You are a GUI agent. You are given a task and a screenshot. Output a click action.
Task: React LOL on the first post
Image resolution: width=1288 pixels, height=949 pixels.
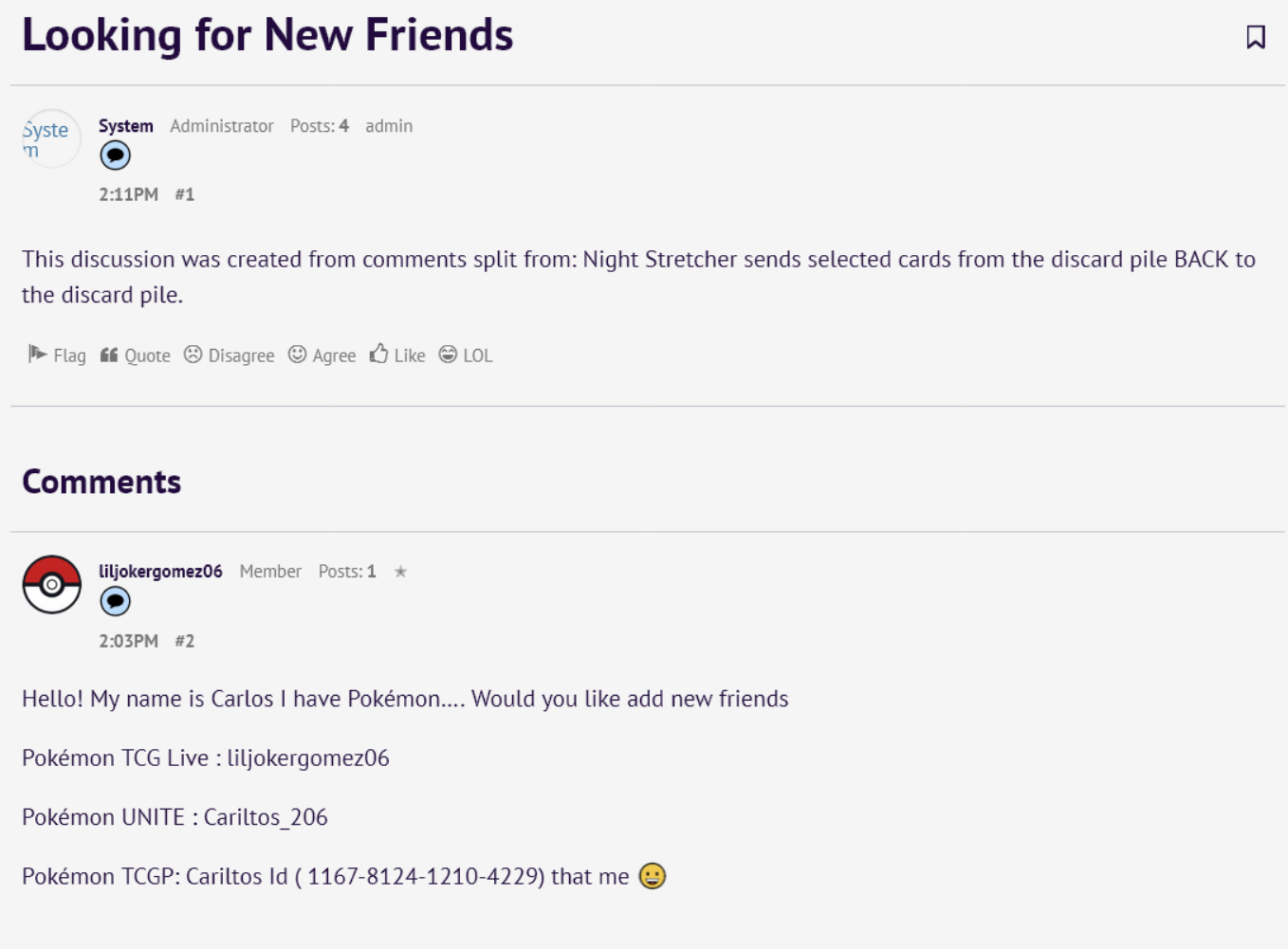pos(466,355)
